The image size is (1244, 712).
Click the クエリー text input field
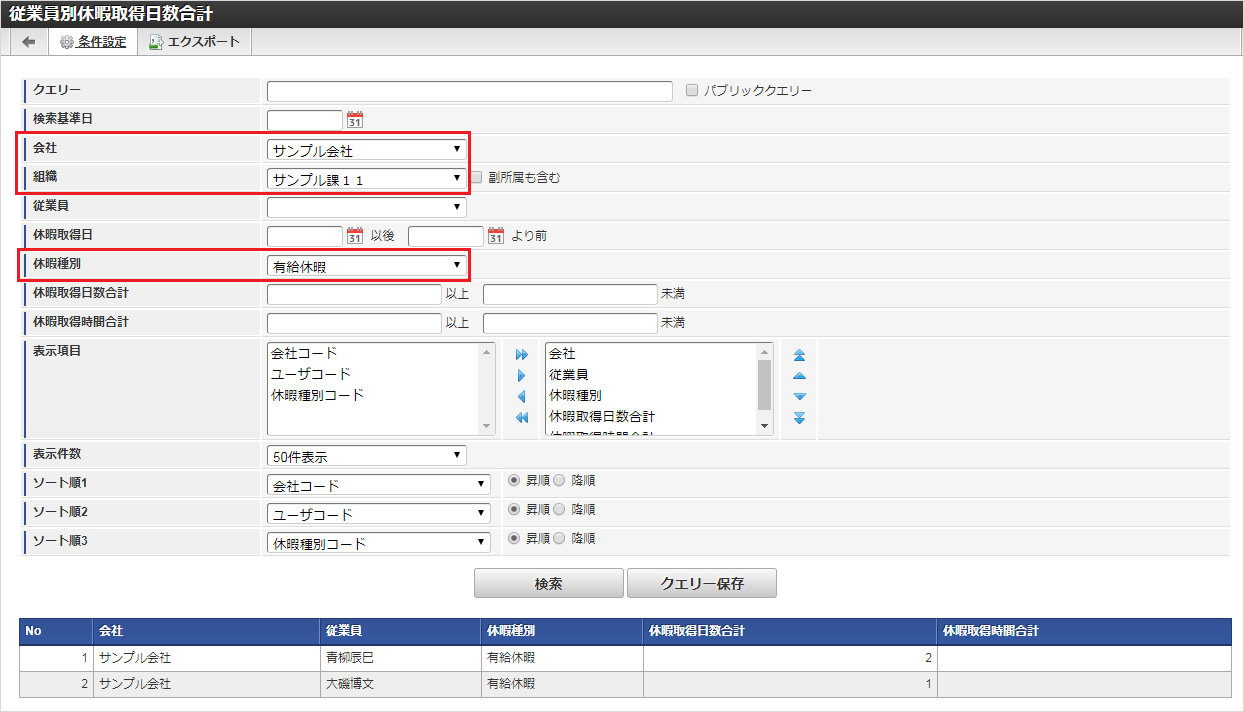point(469,92)
